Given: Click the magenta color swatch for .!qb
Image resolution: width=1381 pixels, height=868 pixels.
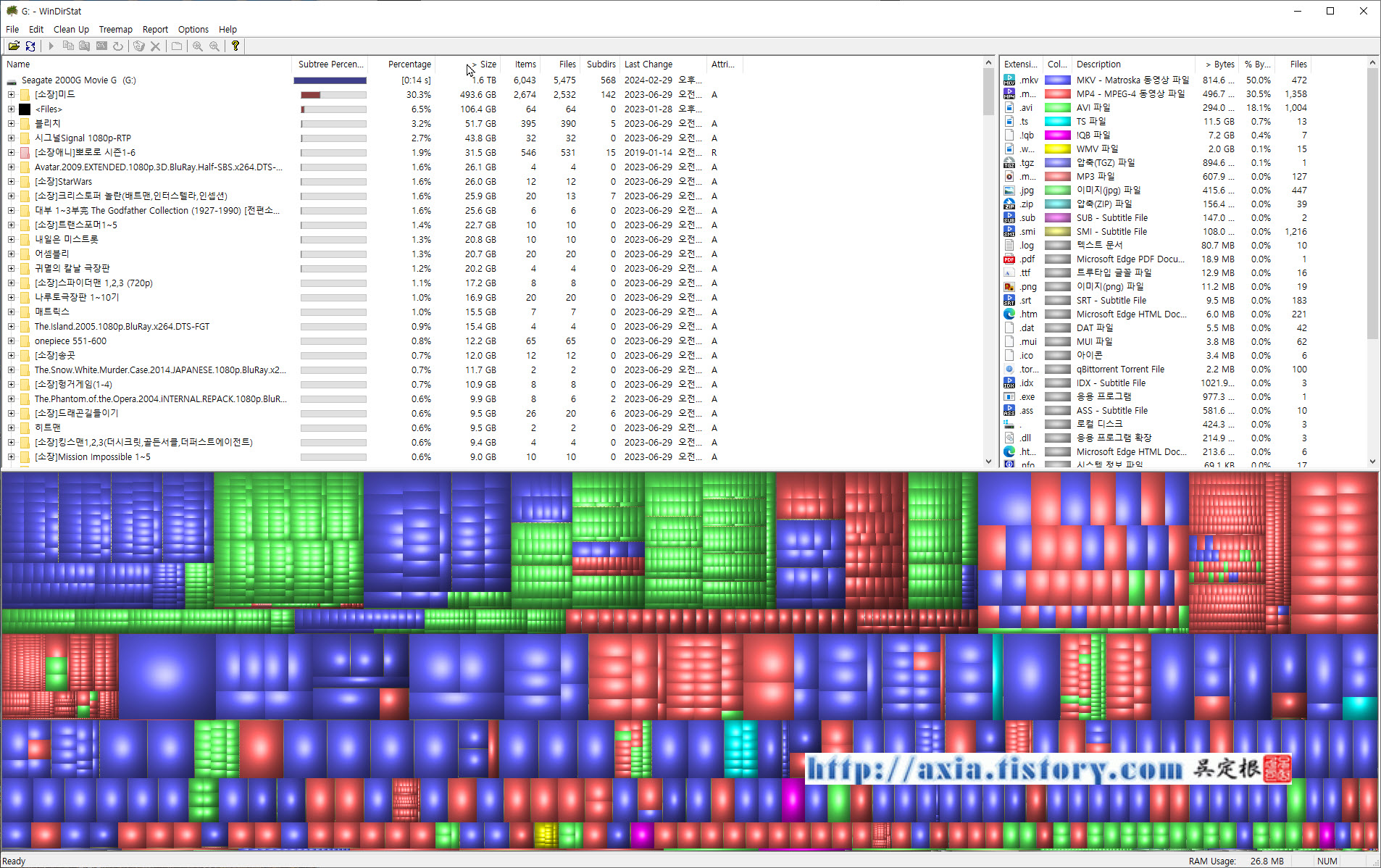Looking at the screenshot, I should (x=1058, y=135).
